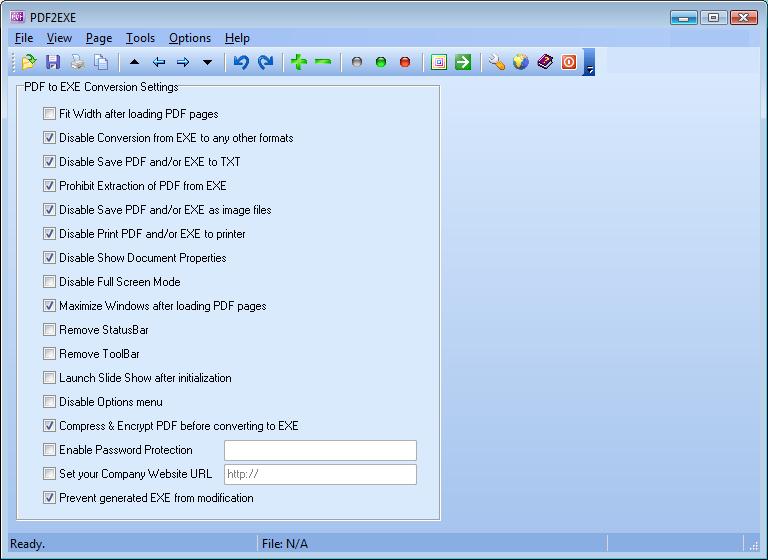Uncheck Disable Print PDF and/or EXE to printer
Screen dimensions: 768x560
[x=49, y=234]
